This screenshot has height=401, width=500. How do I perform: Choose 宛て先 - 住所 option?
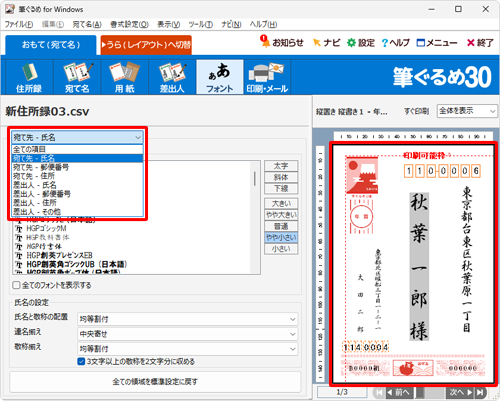tap(77, 176)
